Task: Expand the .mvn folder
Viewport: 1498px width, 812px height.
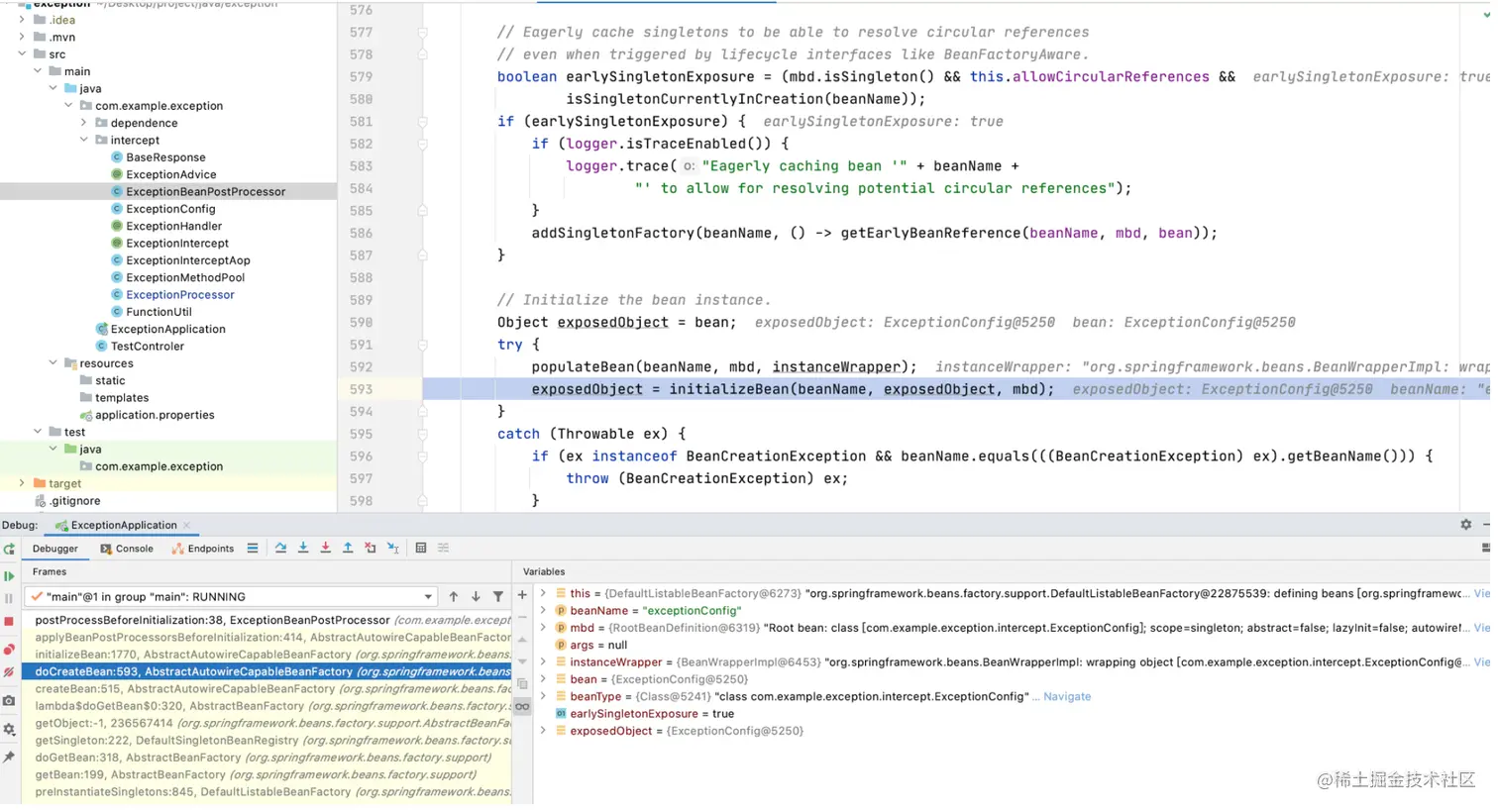Action: pos(22,37)
